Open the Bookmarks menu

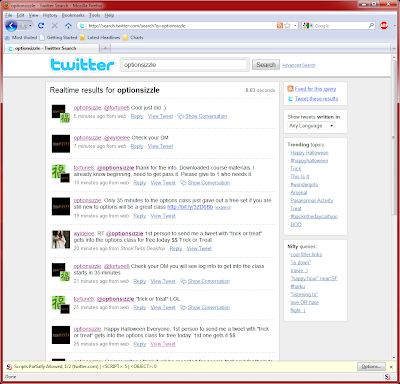click(x=73, y=15)
